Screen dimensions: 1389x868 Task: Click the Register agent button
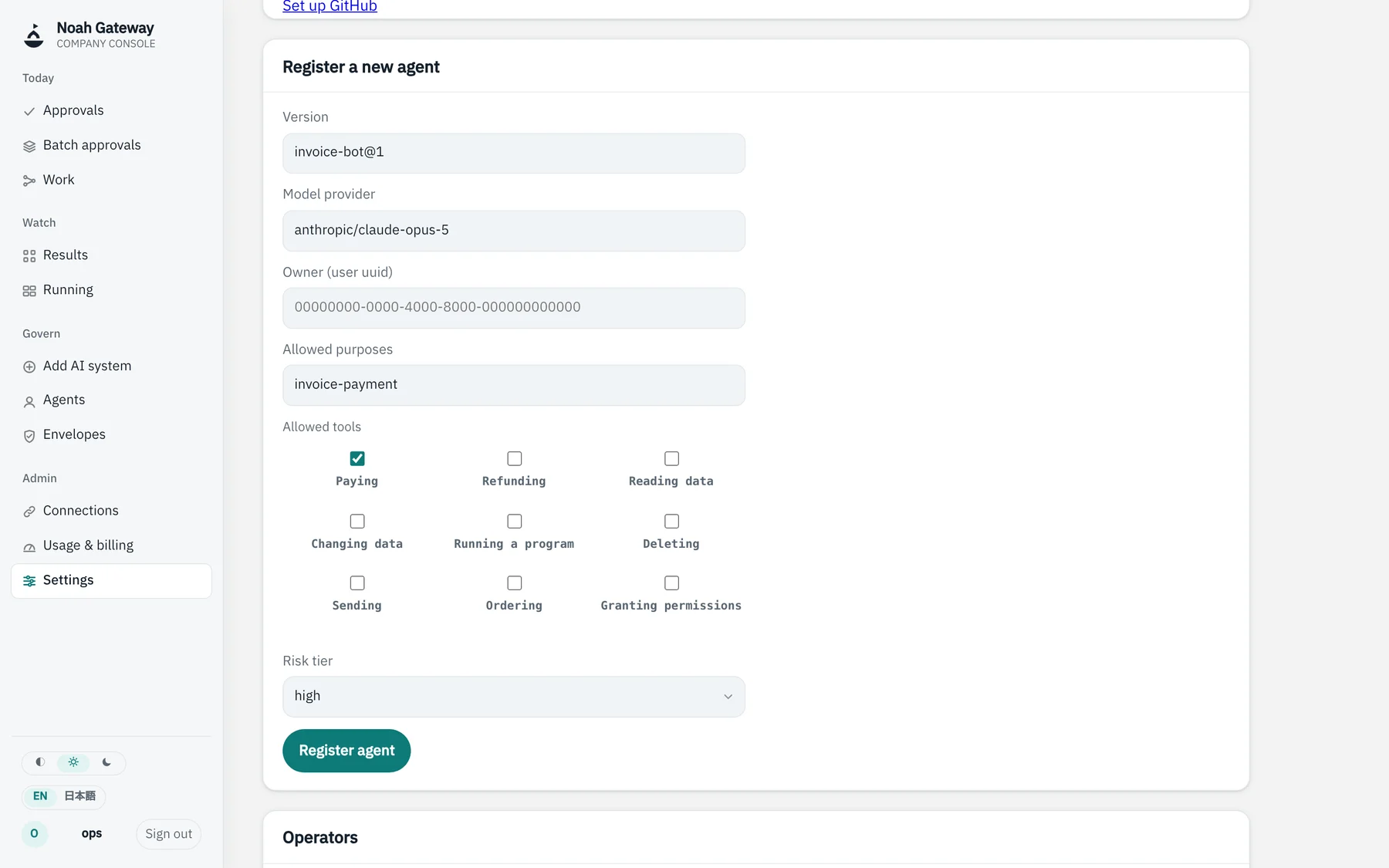click(346, 751)
